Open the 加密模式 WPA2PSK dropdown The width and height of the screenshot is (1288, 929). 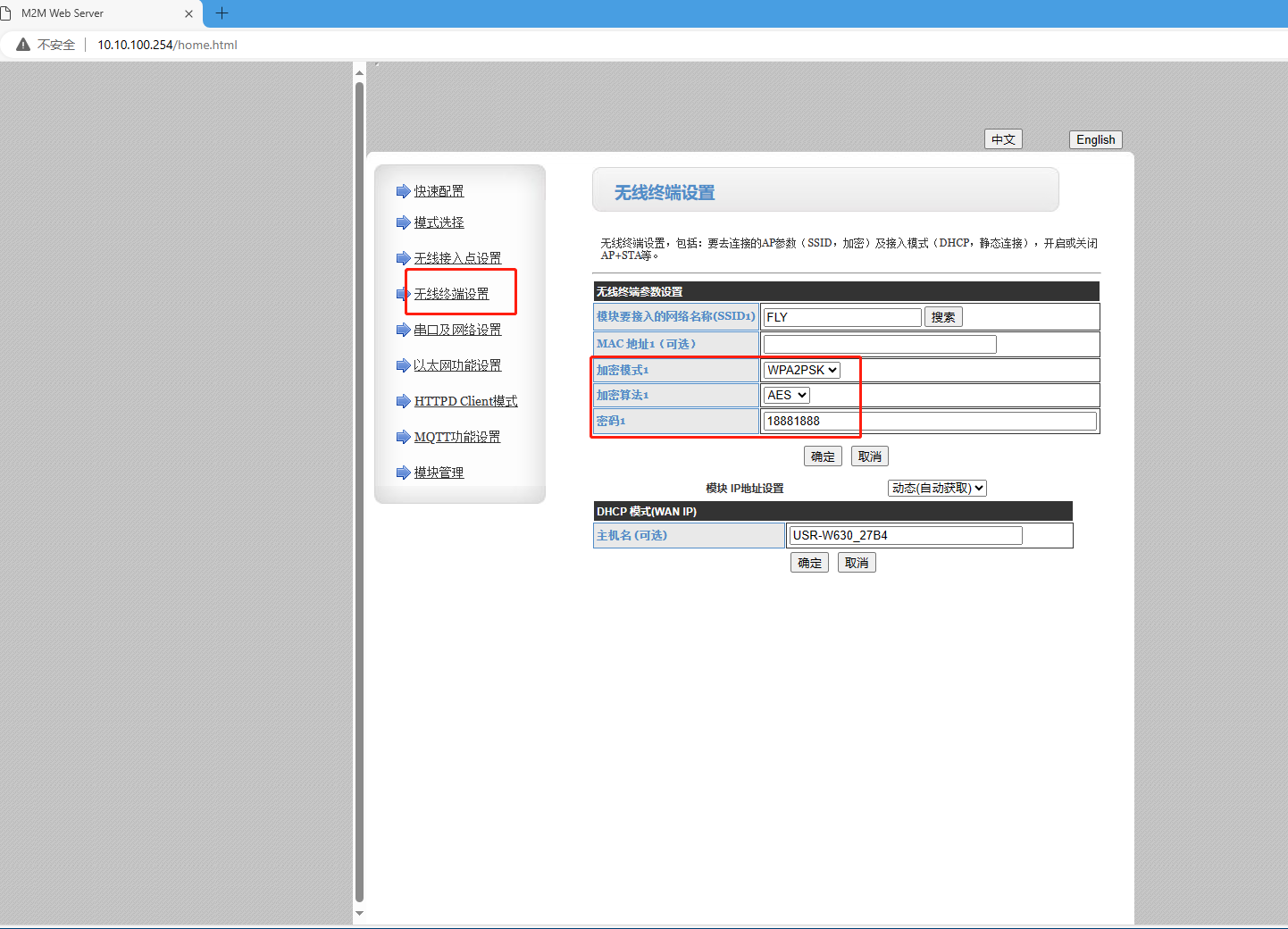click(802, 370)
